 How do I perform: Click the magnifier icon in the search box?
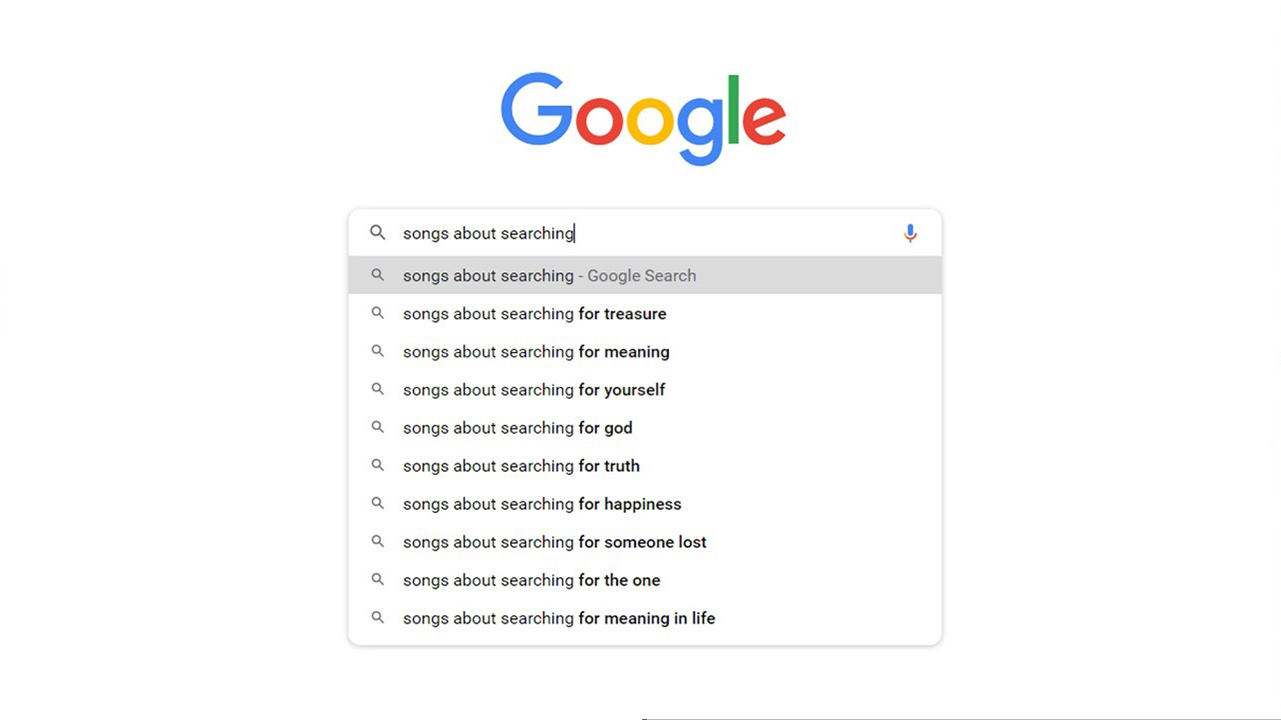point(377,233)
